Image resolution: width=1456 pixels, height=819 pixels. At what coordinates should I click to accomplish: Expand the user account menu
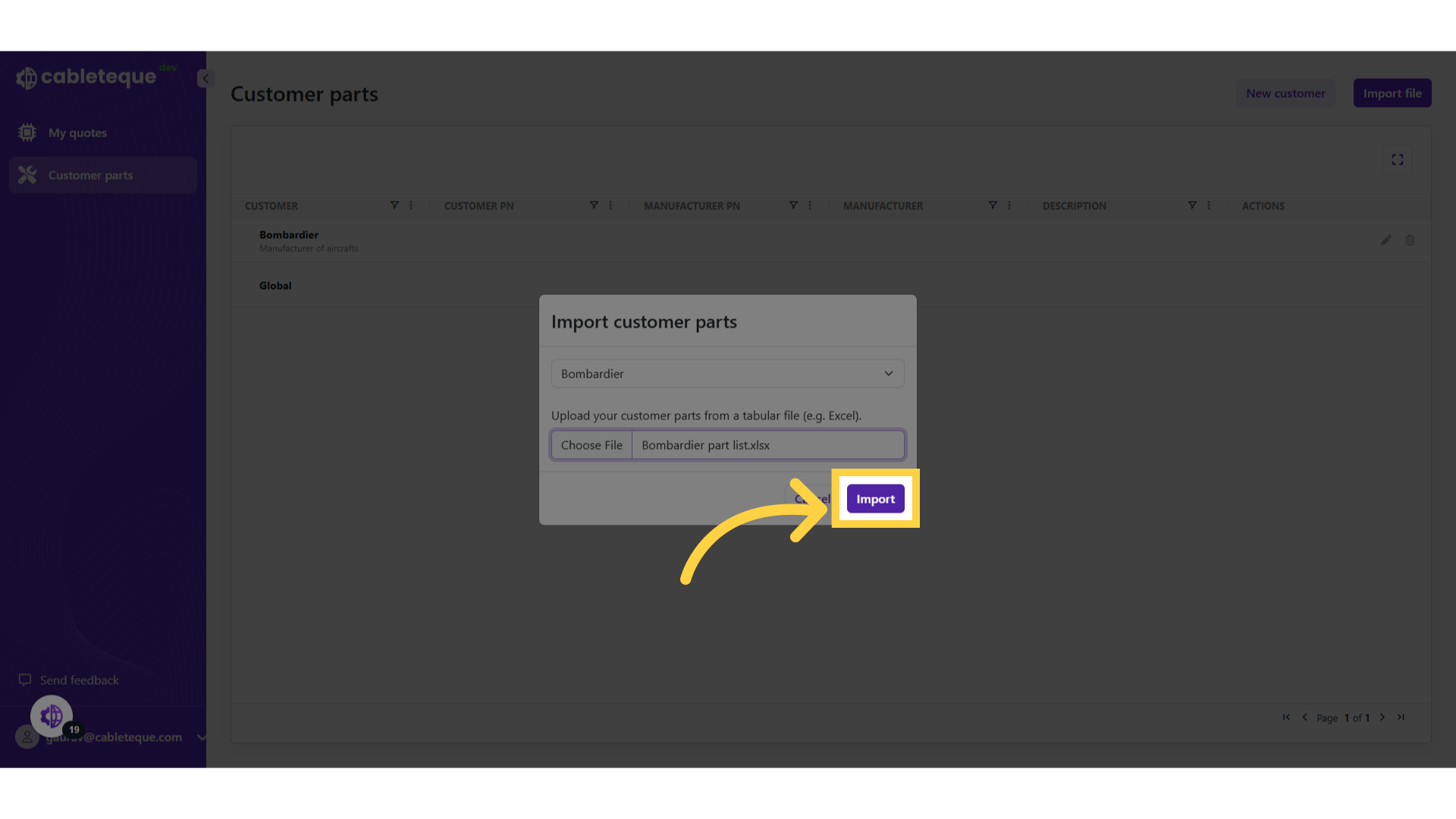[201, 736]
